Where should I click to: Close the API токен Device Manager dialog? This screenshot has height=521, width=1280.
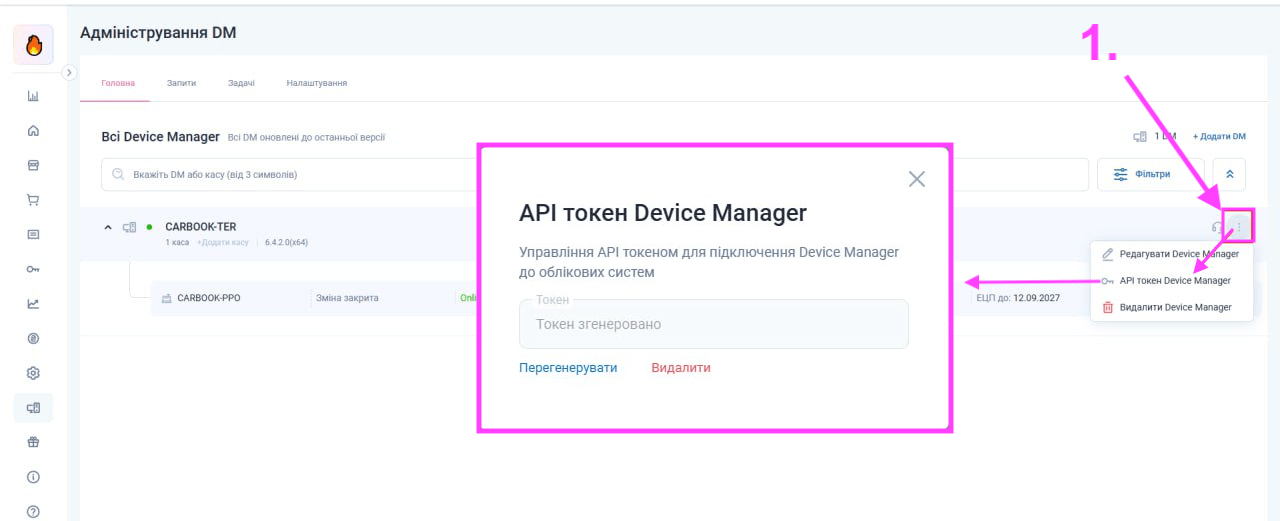tap(916, 179)
